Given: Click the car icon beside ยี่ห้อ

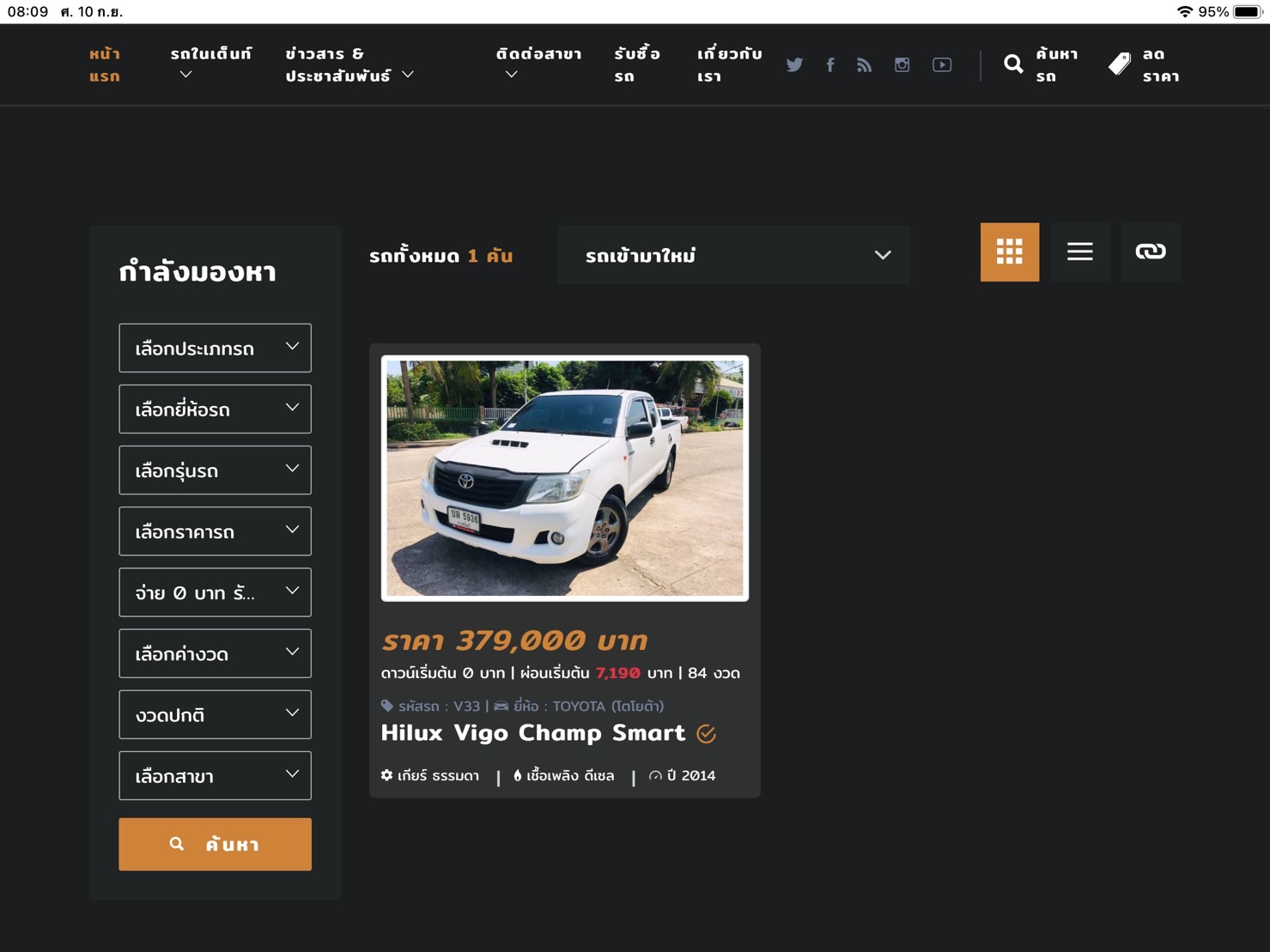Looking at the screenshot, I should [x=501, y=706].
